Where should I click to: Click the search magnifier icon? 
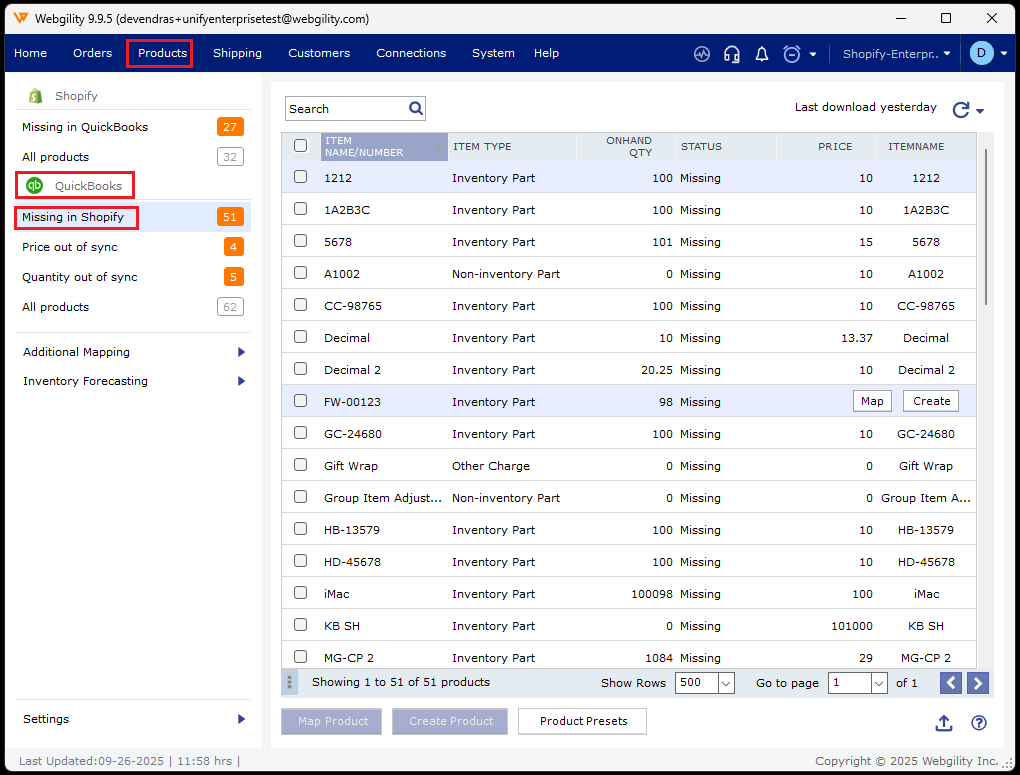coord(416,108)
